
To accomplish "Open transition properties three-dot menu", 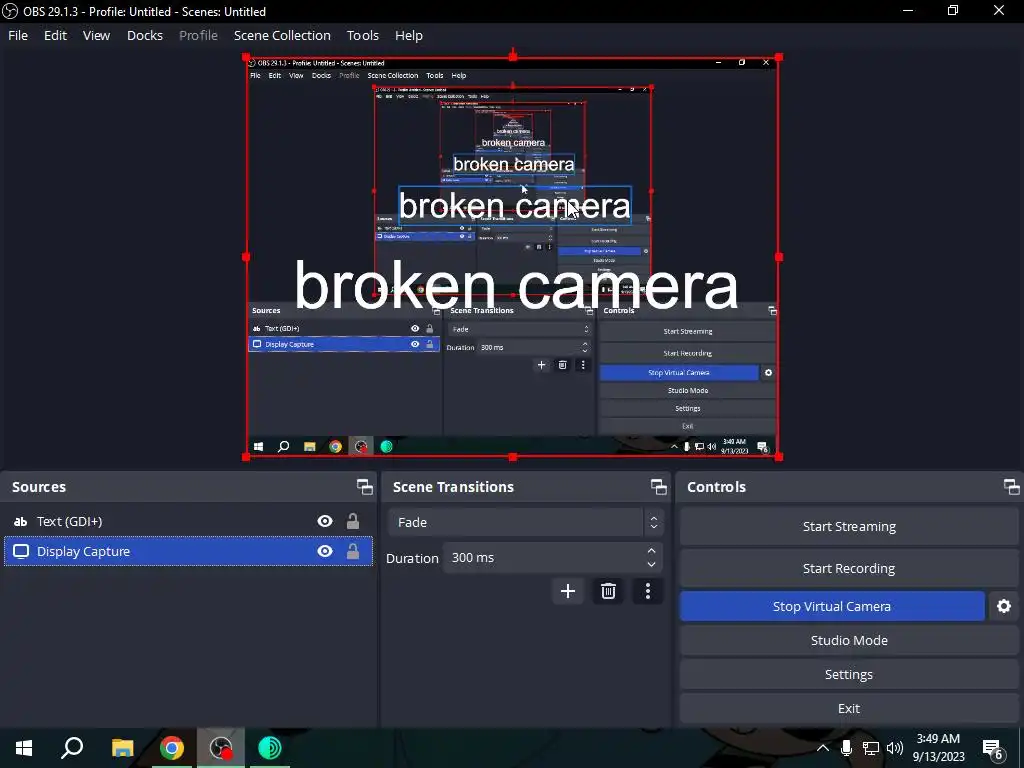I will [647, 591].
